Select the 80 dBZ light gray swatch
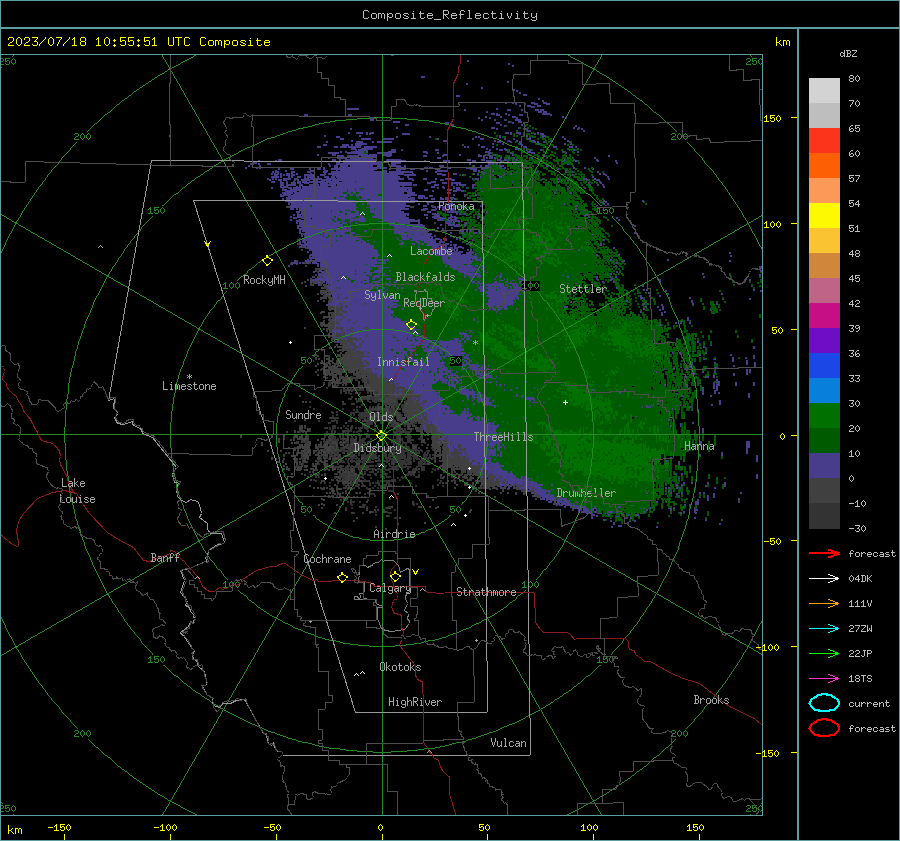The width and height of the screenshot is (900, 841). [824, 90]
